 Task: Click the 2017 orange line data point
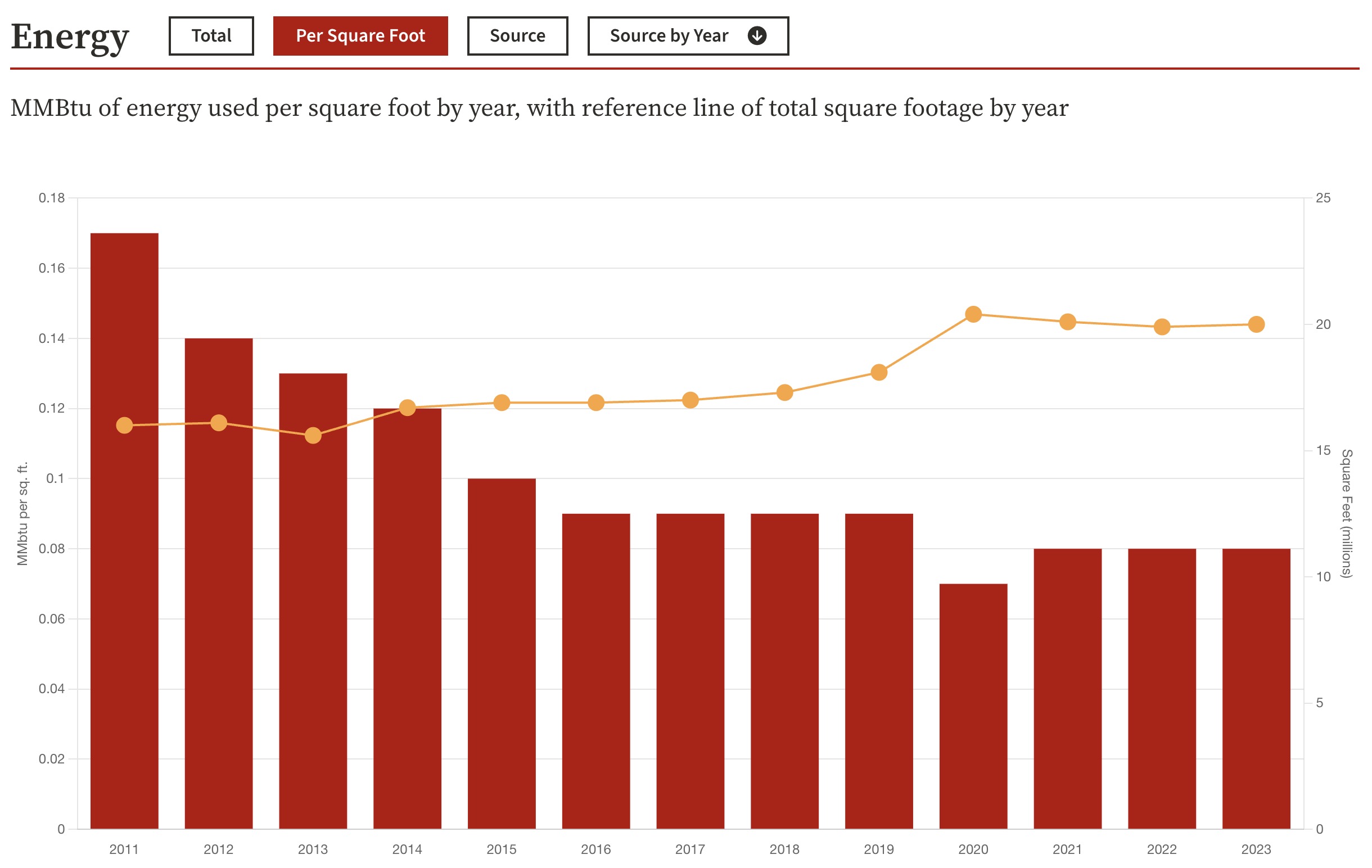pyautogui.click(x=690, y=400)
